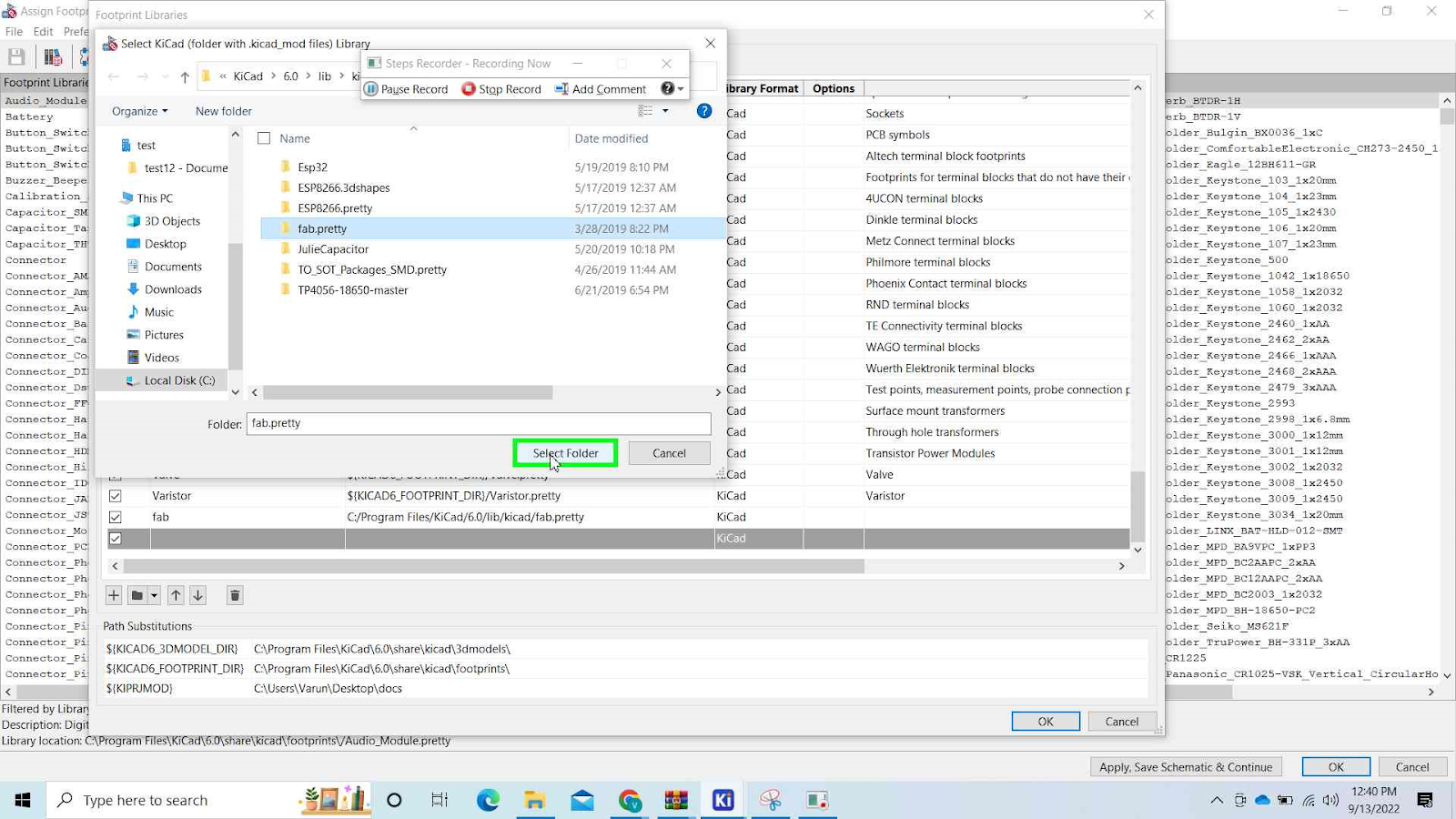Open KiCad from the taskbar
The image size is (1456, 819).
(x=723, y=800)
